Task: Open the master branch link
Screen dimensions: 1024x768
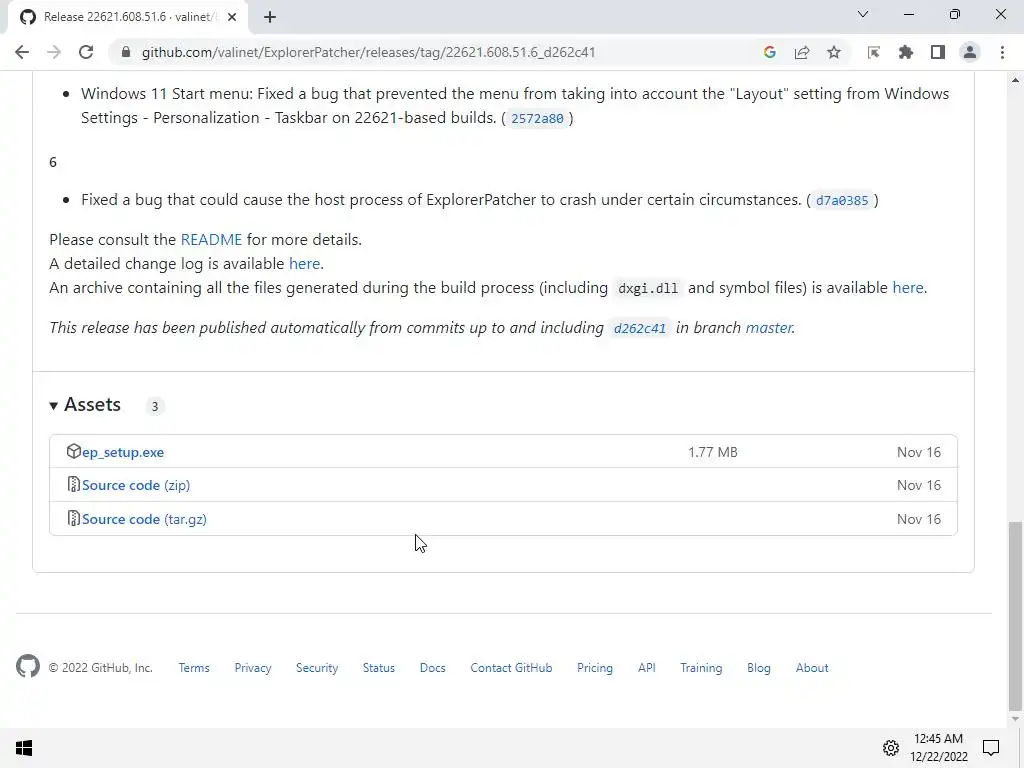Action: [x=769, y=328]
